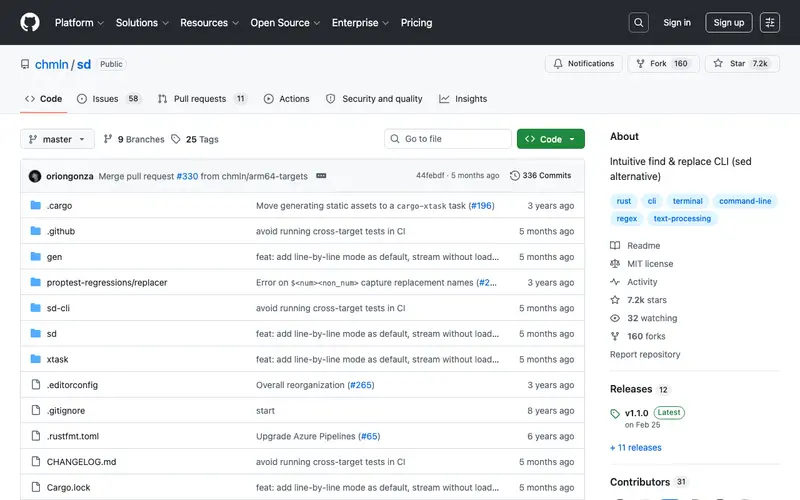The image size is (800, 500).
Task: Expand the Solutions menu
Action: (142, 23)
